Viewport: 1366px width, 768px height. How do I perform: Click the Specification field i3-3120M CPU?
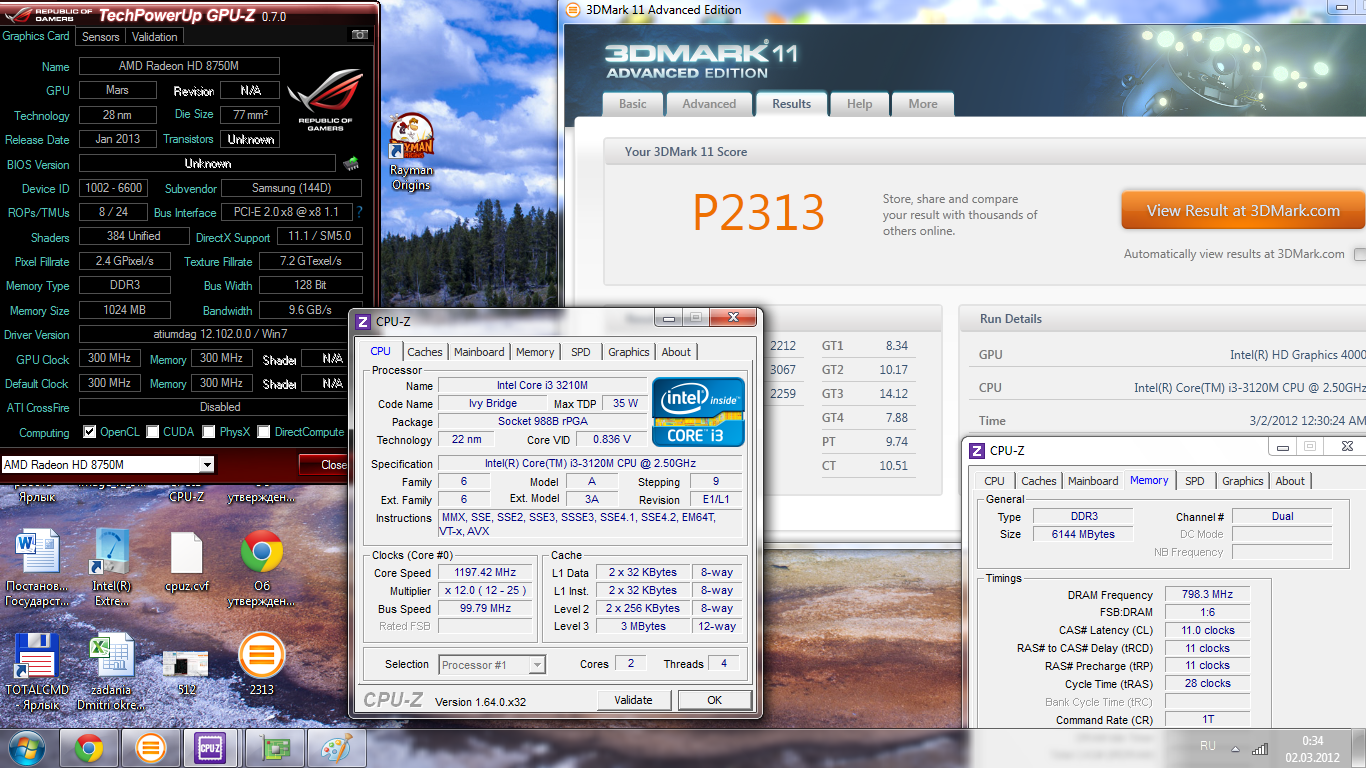click(590, 464)
